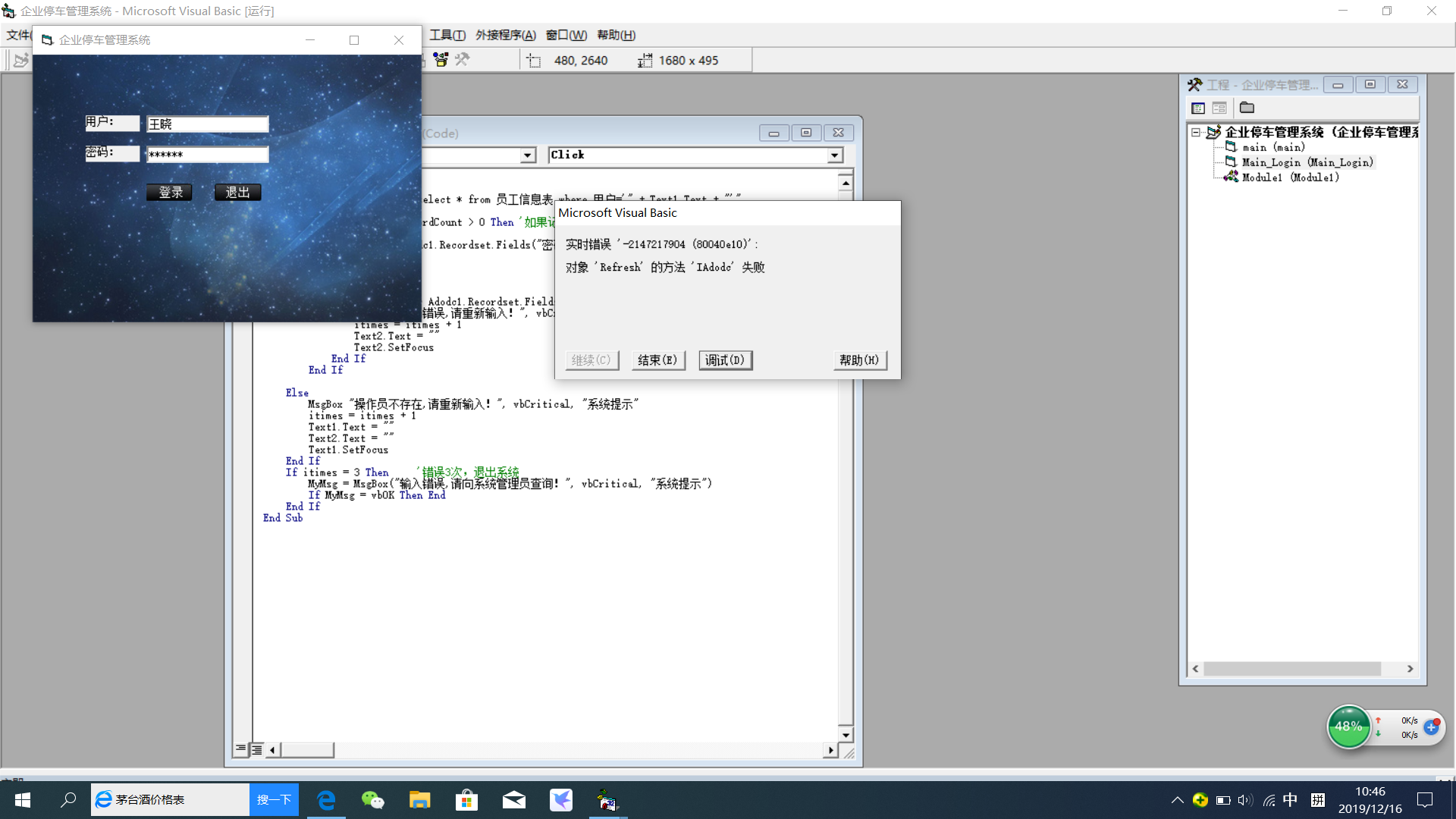
Task: Click the yellow-green 360 tray icon
Action: tap(1200, 800)
